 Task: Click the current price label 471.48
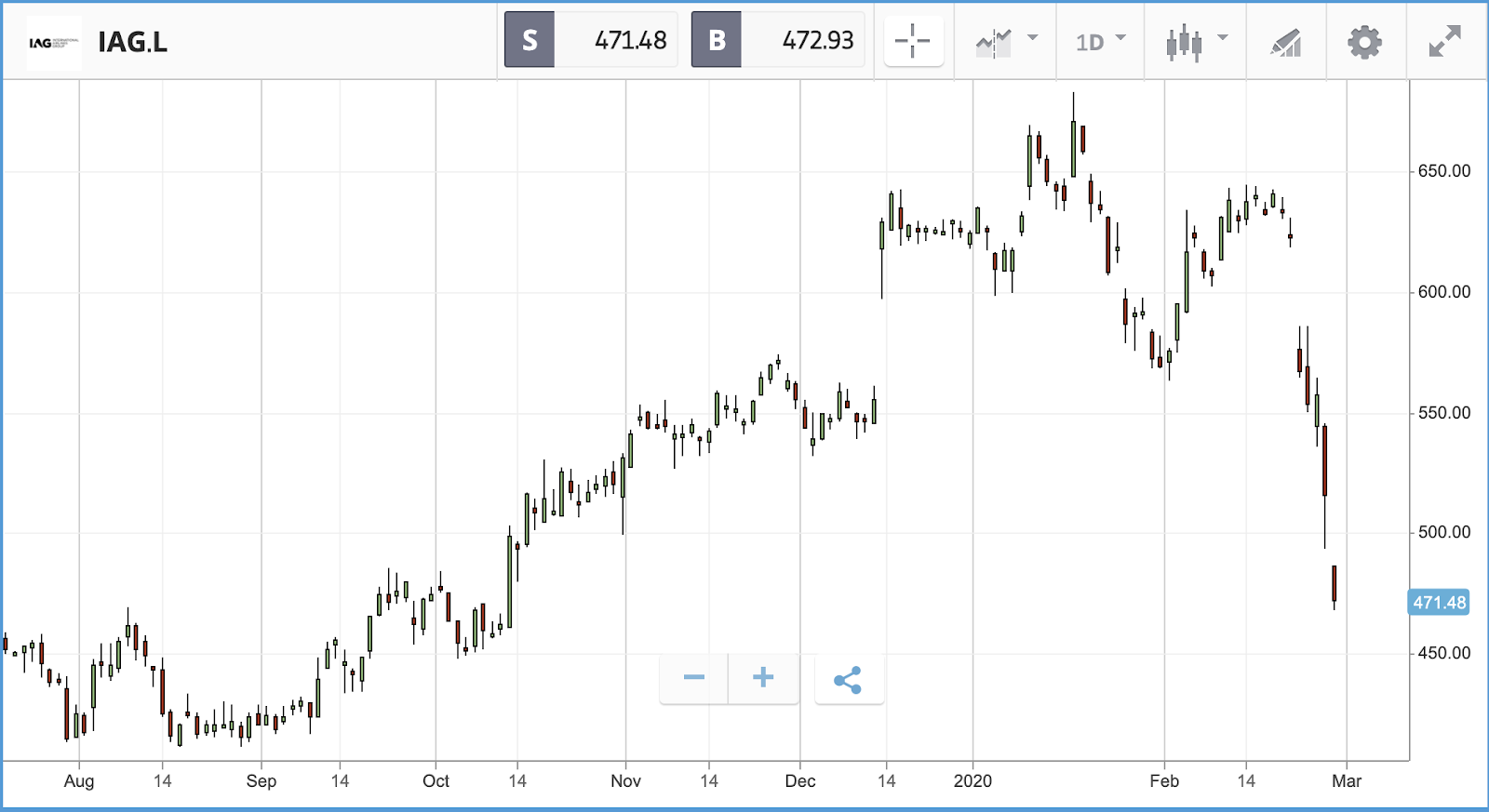(1440, 603)
